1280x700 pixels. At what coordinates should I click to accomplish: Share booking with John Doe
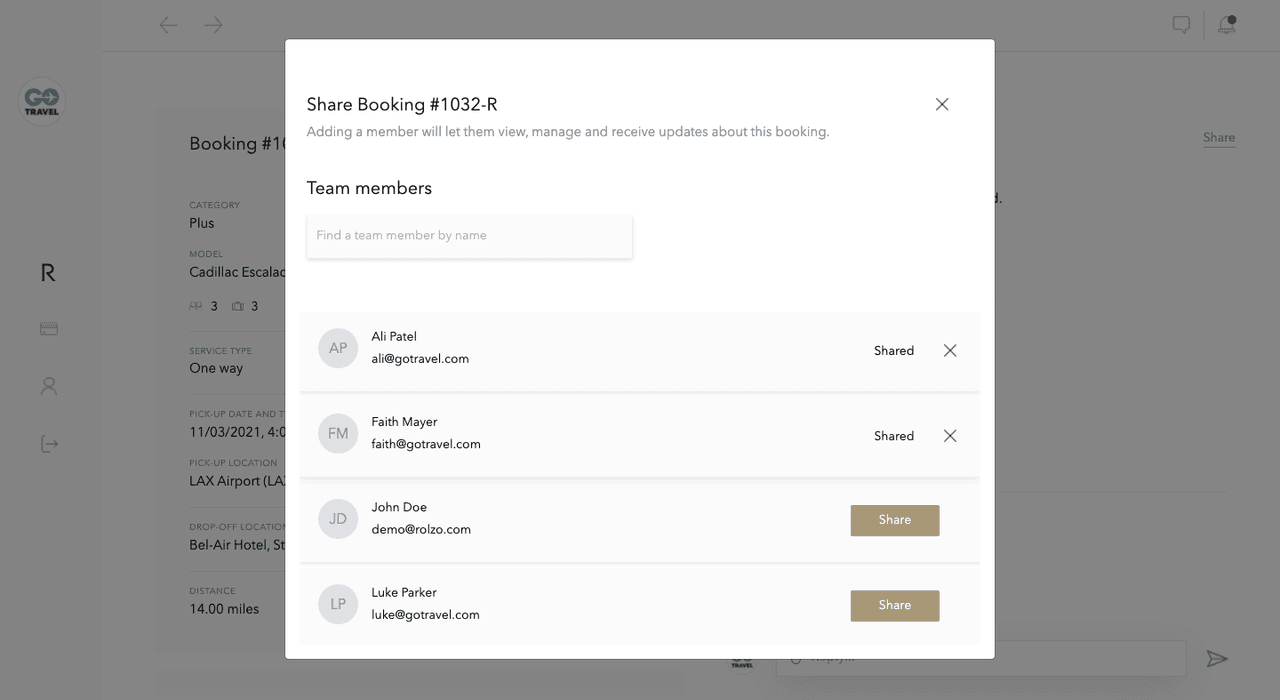click(x=894, y=520)
